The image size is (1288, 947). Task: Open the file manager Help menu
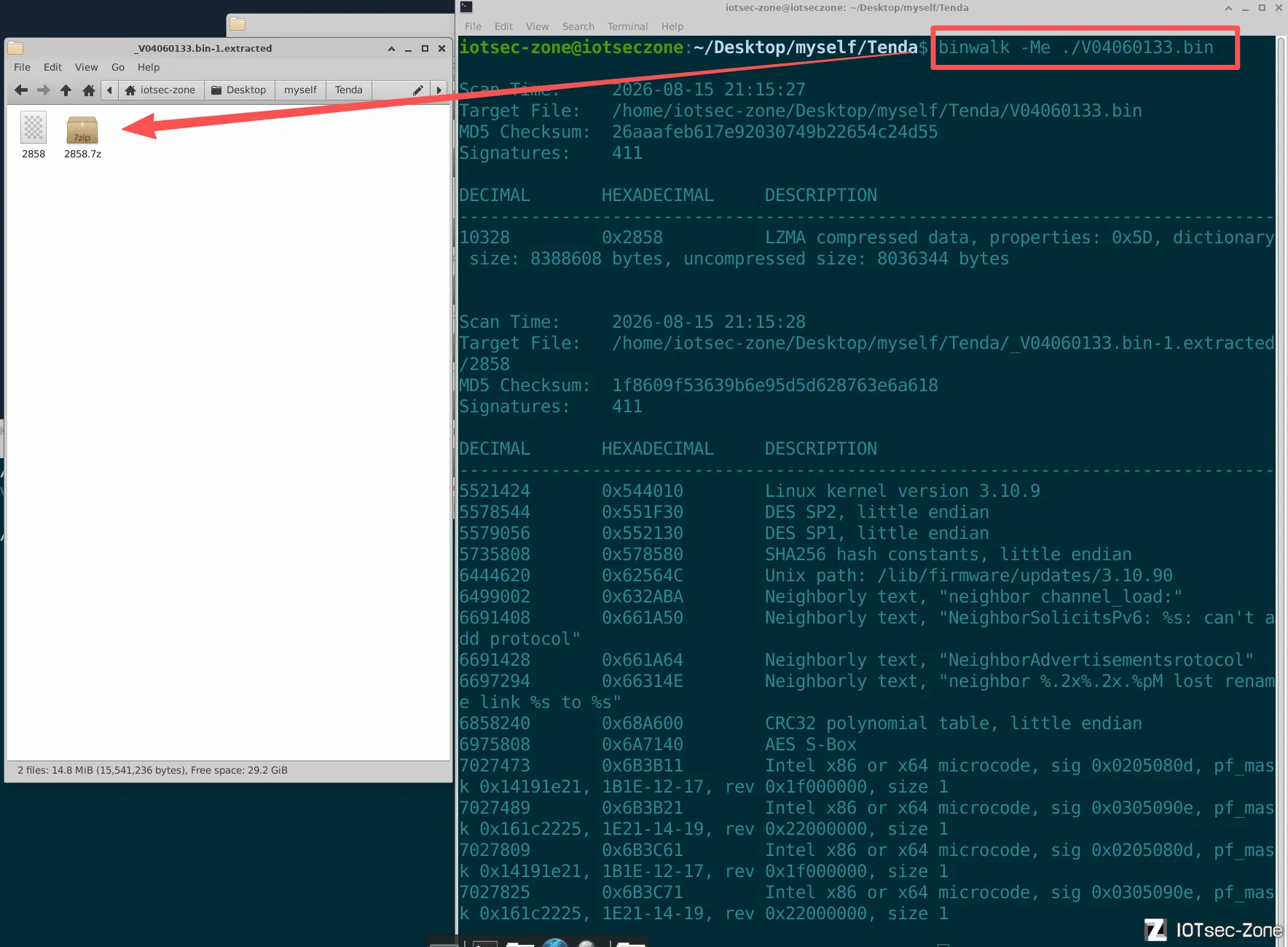click(149, 67)
